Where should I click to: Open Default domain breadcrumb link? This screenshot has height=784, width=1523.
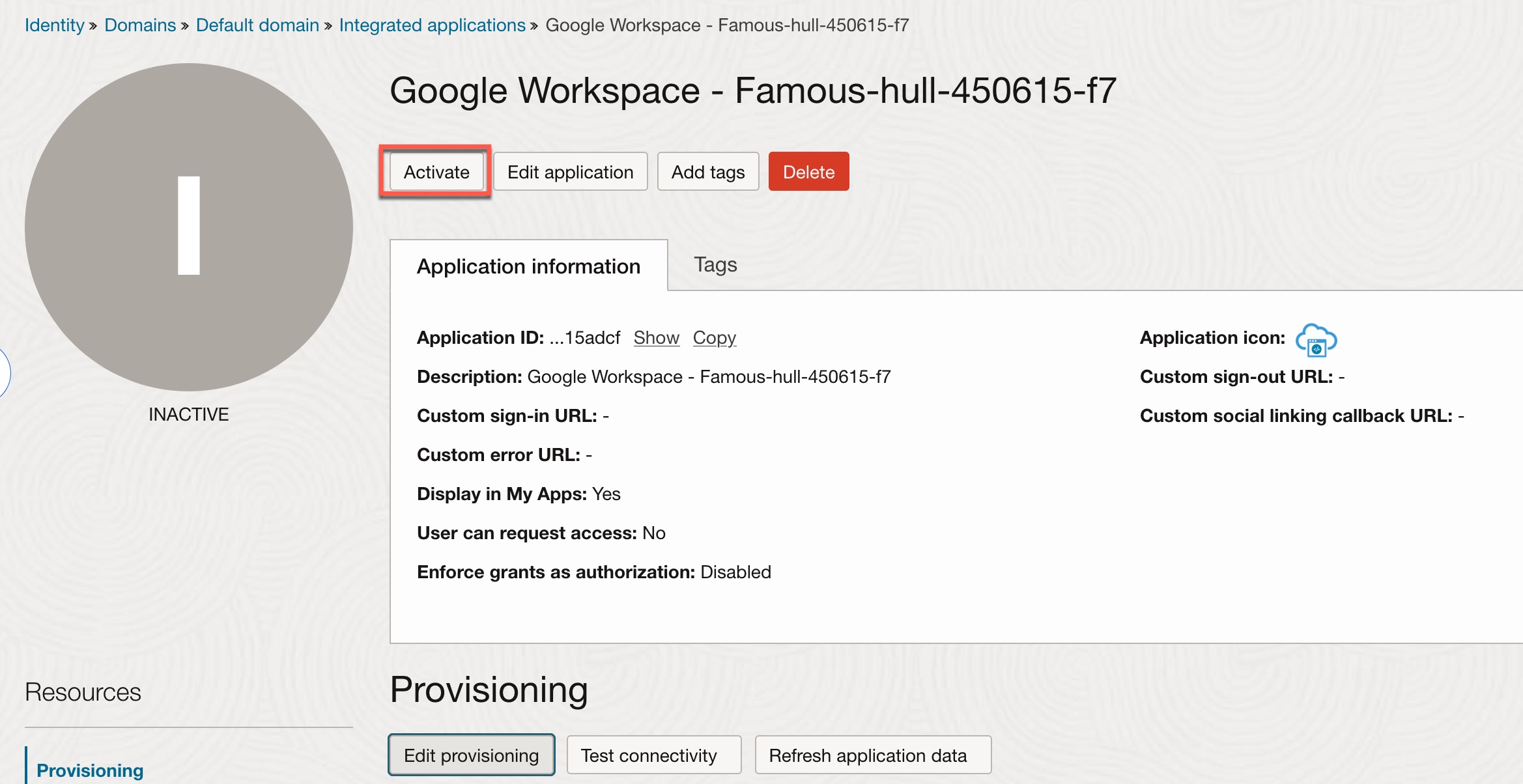coord(257,25)
